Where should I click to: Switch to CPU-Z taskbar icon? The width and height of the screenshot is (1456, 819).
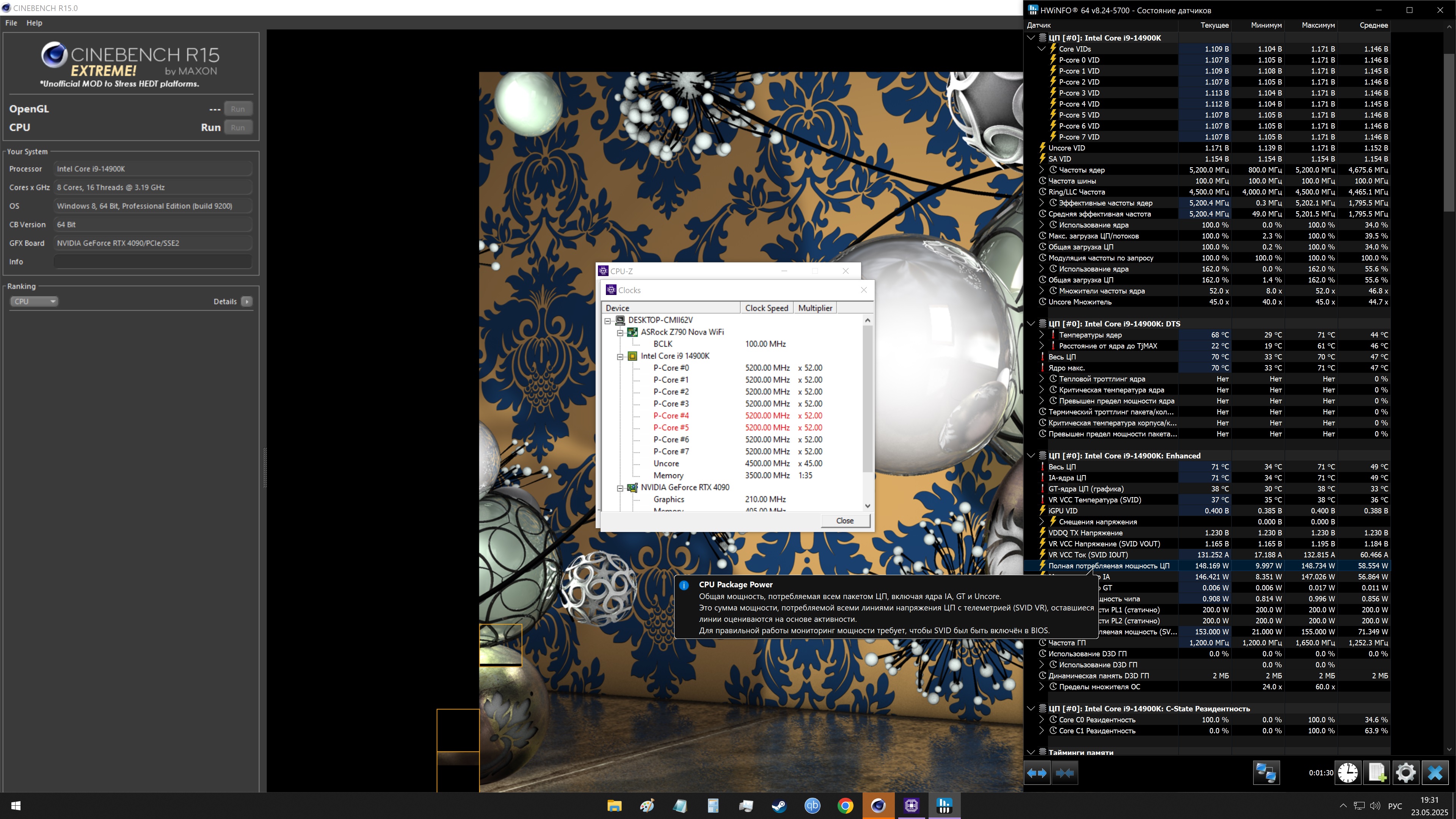point(911,805)
